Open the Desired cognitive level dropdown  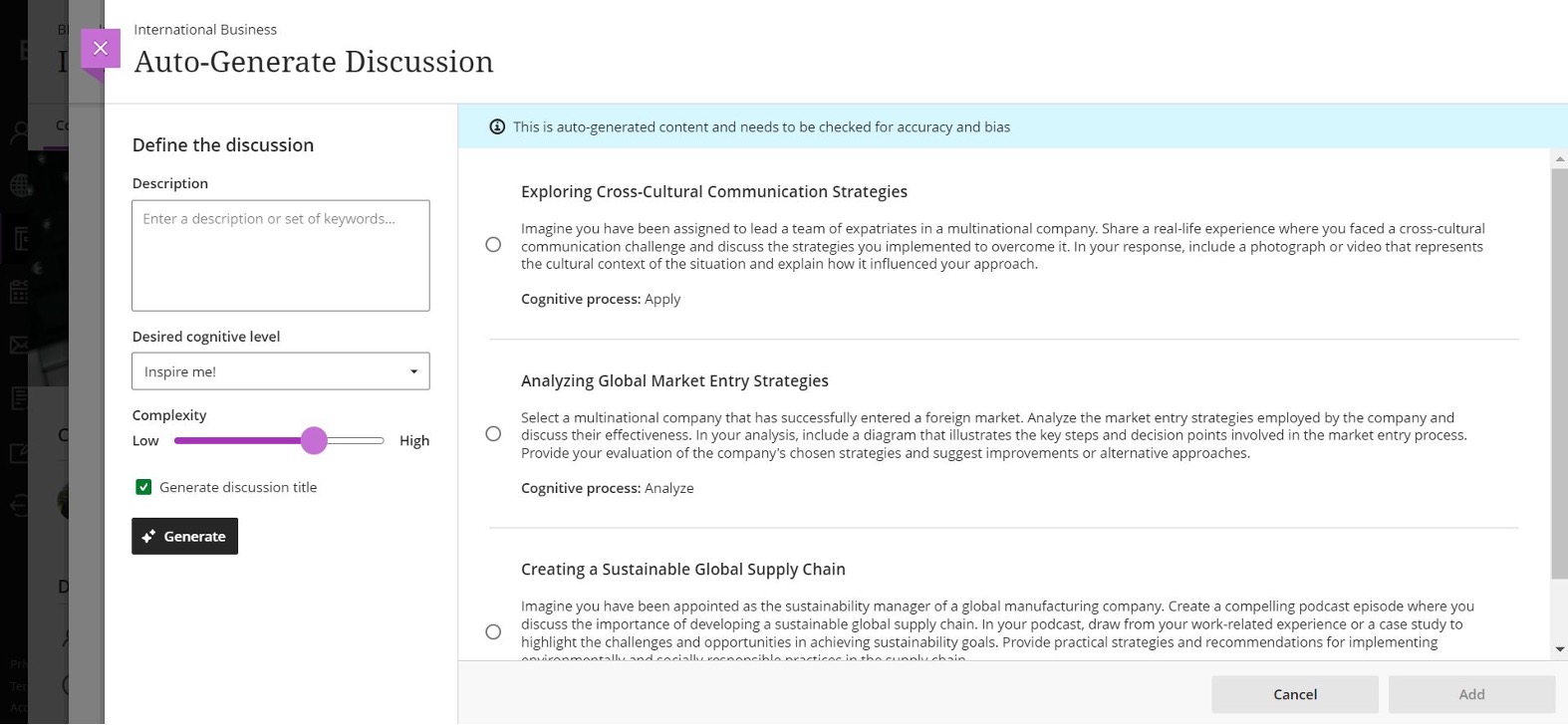click(x=280, y=370)
